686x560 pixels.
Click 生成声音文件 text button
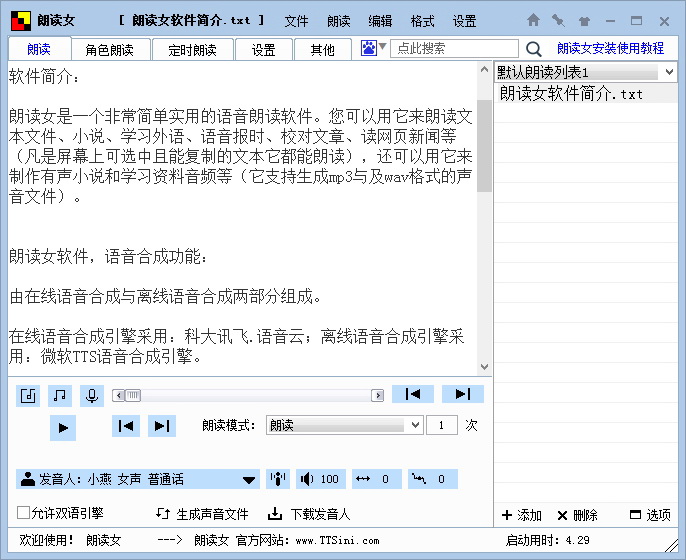pos(213,514)
